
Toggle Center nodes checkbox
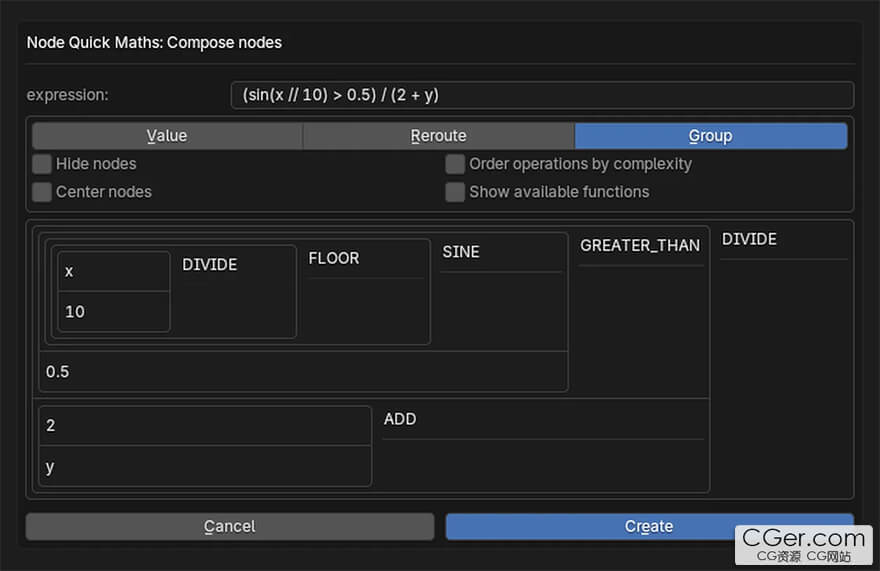42,192
